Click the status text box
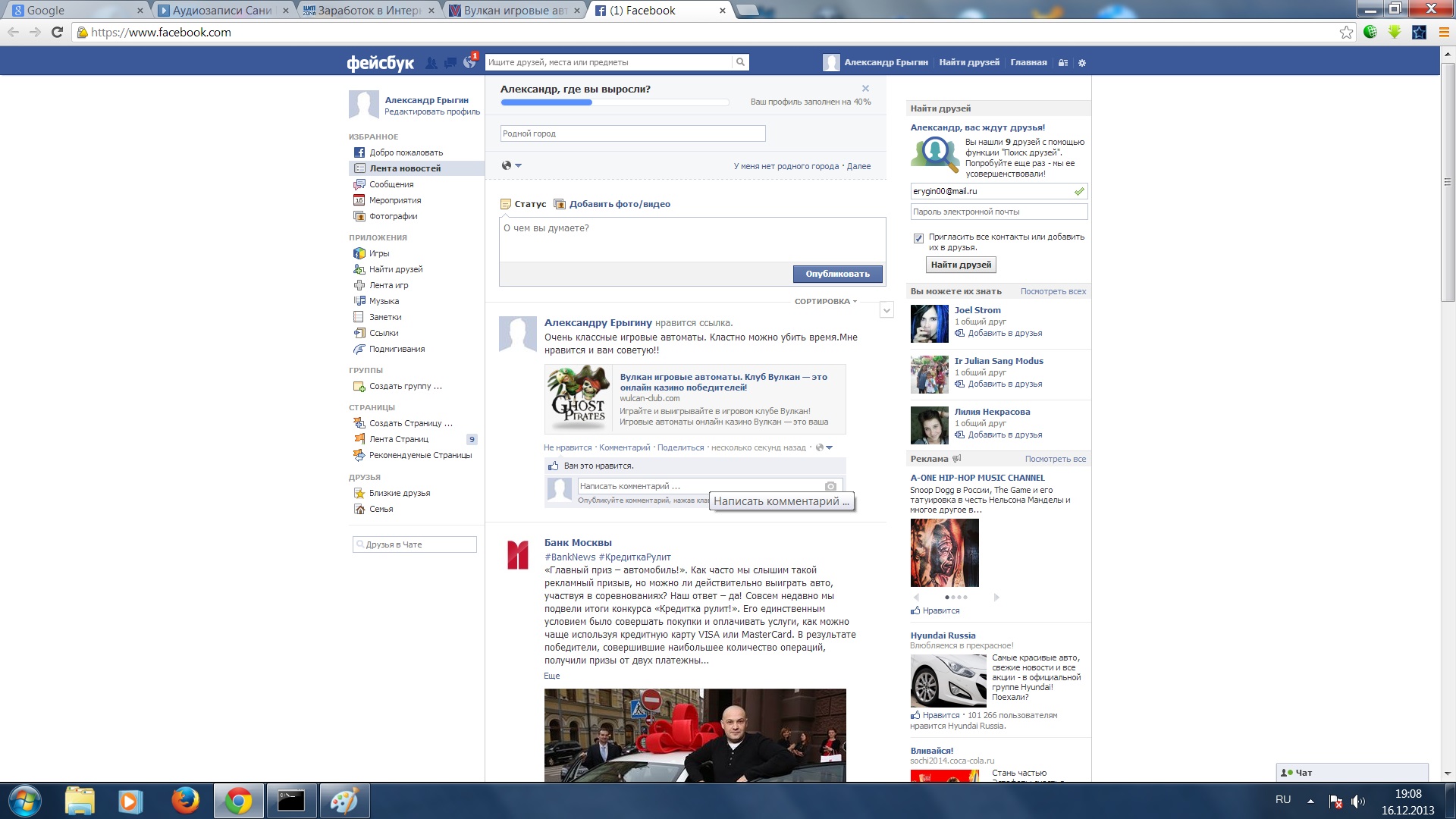The height and width of the screenshot is (819, 1456). pos(692,240)
